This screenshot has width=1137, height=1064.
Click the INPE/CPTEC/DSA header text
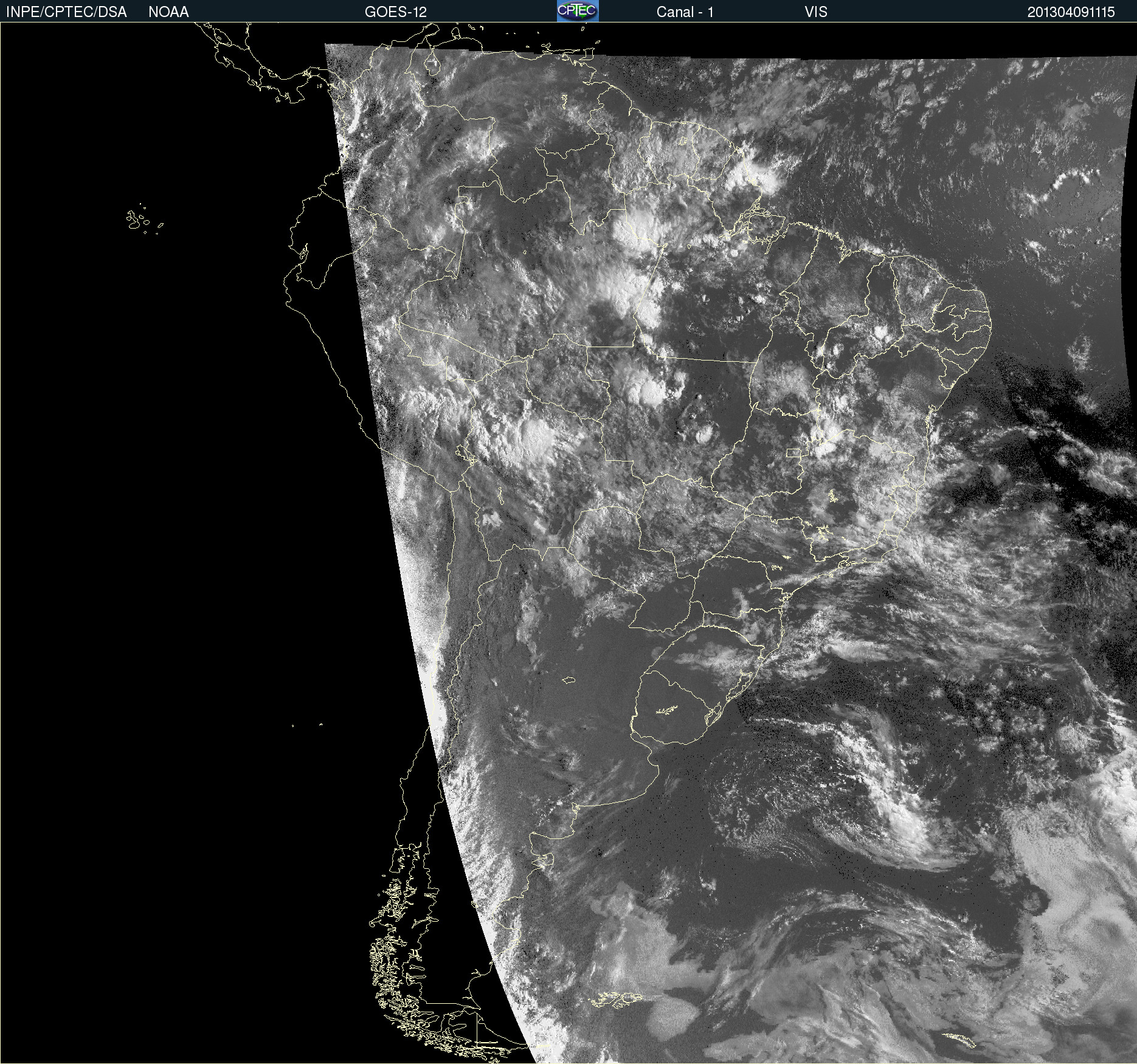pos(66,12)
